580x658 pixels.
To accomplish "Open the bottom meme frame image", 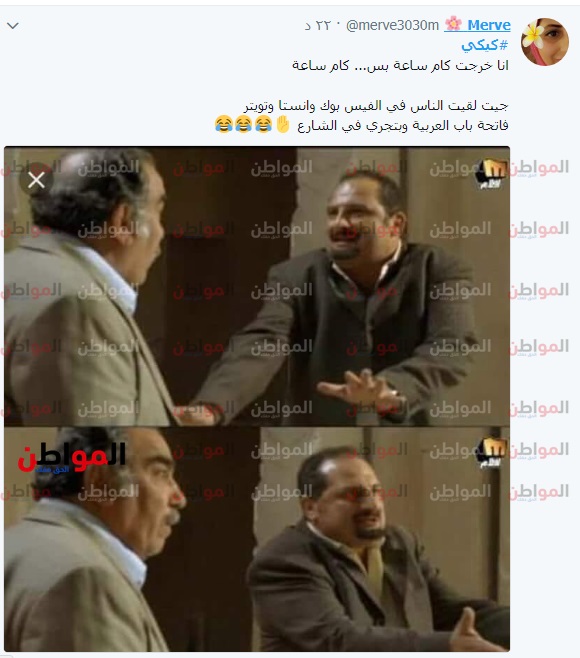I will tap(257, 540).
